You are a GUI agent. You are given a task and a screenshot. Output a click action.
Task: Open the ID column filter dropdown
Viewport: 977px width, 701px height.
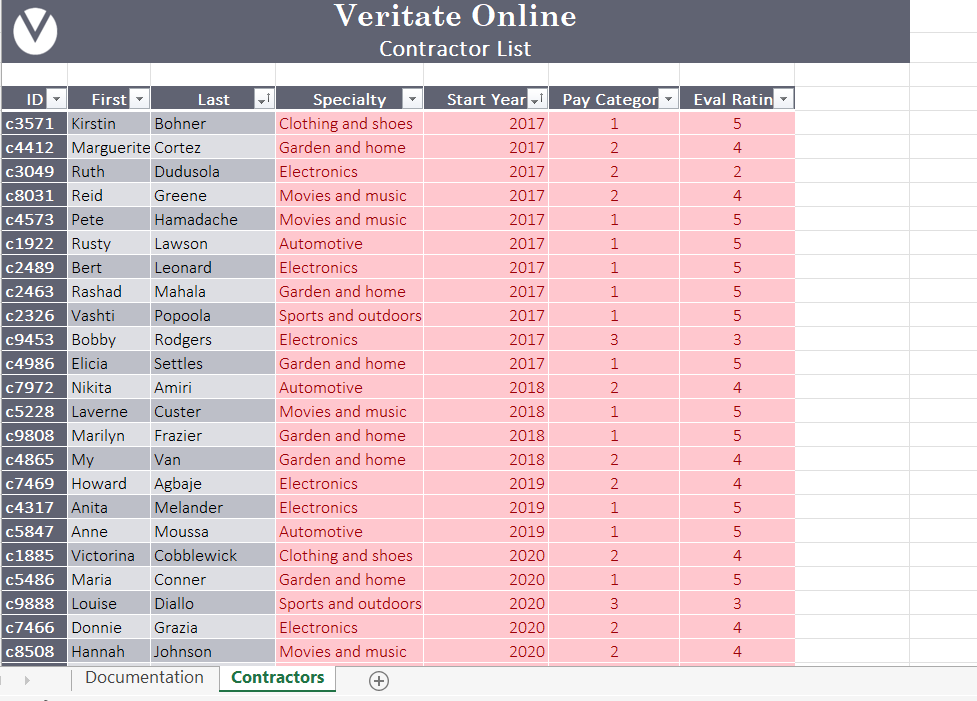57,98
